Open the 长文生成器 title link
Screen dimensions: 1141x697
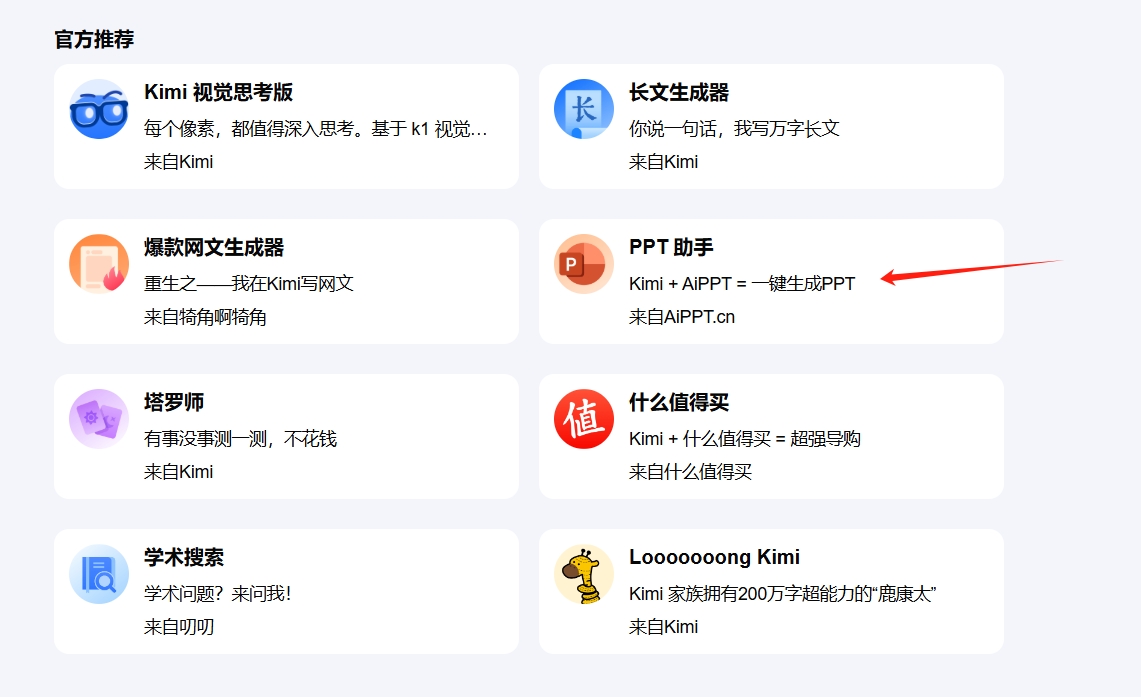point(678,93)
